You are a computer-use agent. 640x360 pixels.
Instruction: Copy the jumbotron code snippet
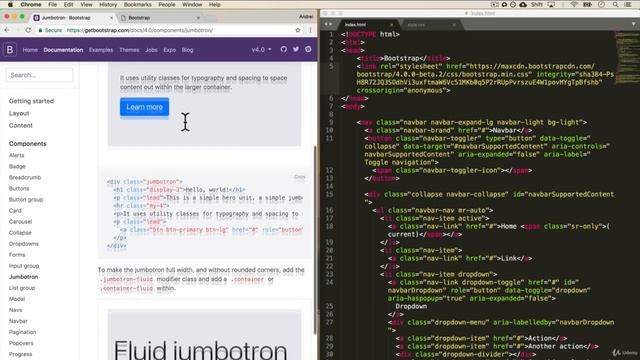pyautogui.click(x=300, y=177)
